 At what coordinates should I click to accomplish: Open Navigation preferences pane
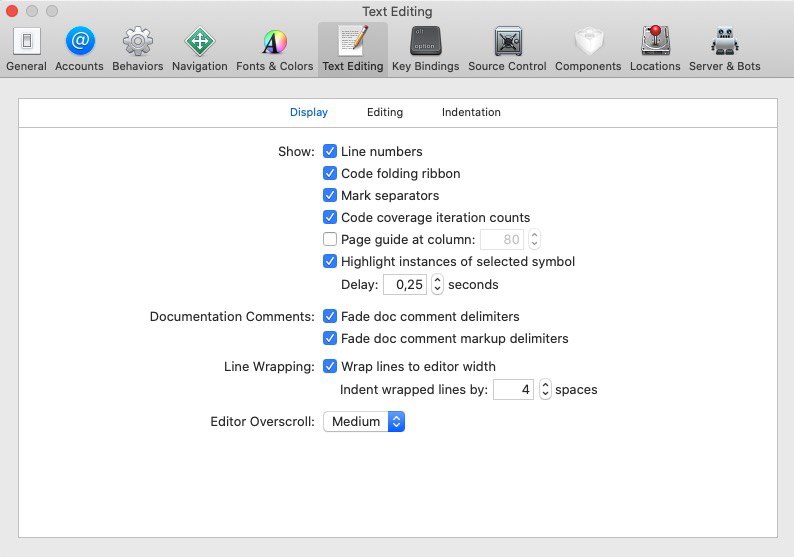point(200,50)
